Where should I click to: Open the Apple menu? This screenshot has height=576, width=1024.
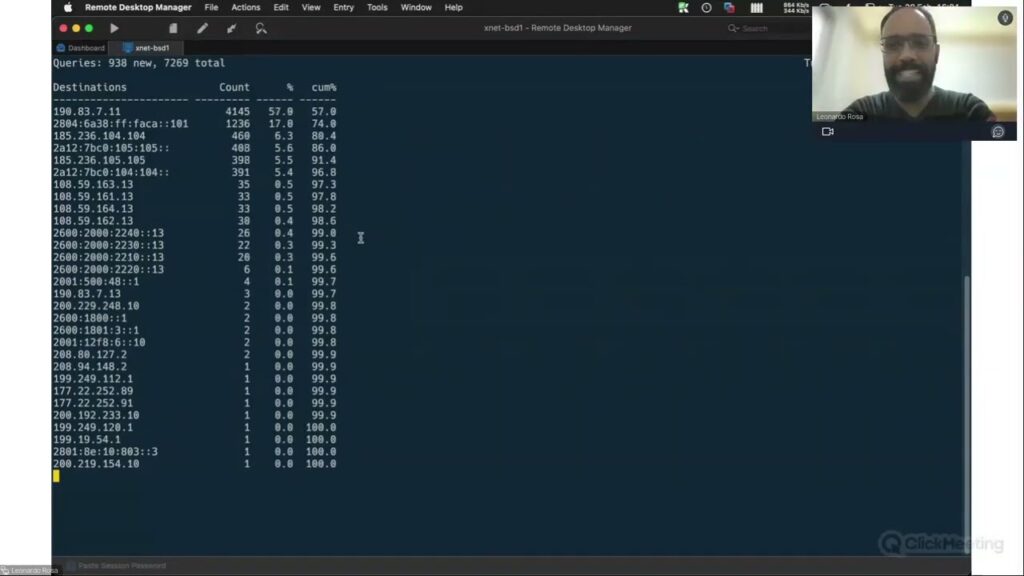coord(68,8)
